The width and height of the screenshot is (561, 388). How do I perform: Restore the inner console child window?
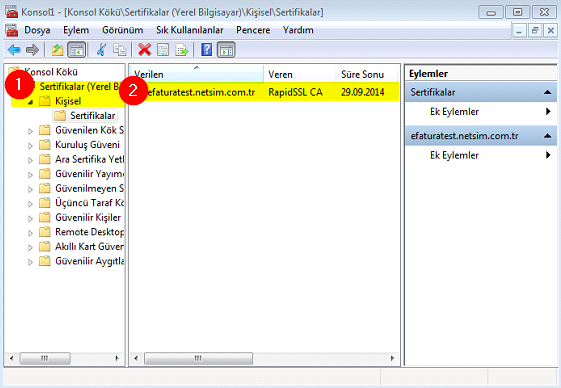pos(535,31)
